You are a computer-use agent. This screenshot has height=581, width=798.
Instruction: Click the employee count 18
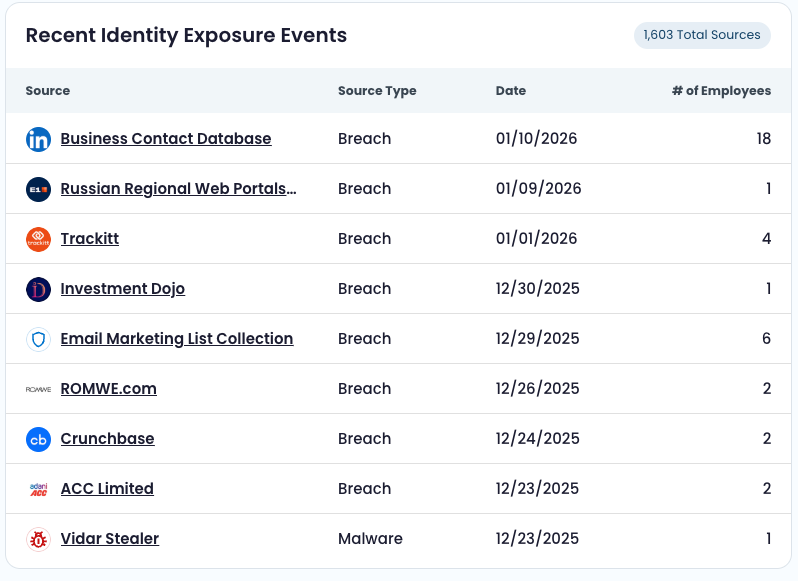point(763,138)
